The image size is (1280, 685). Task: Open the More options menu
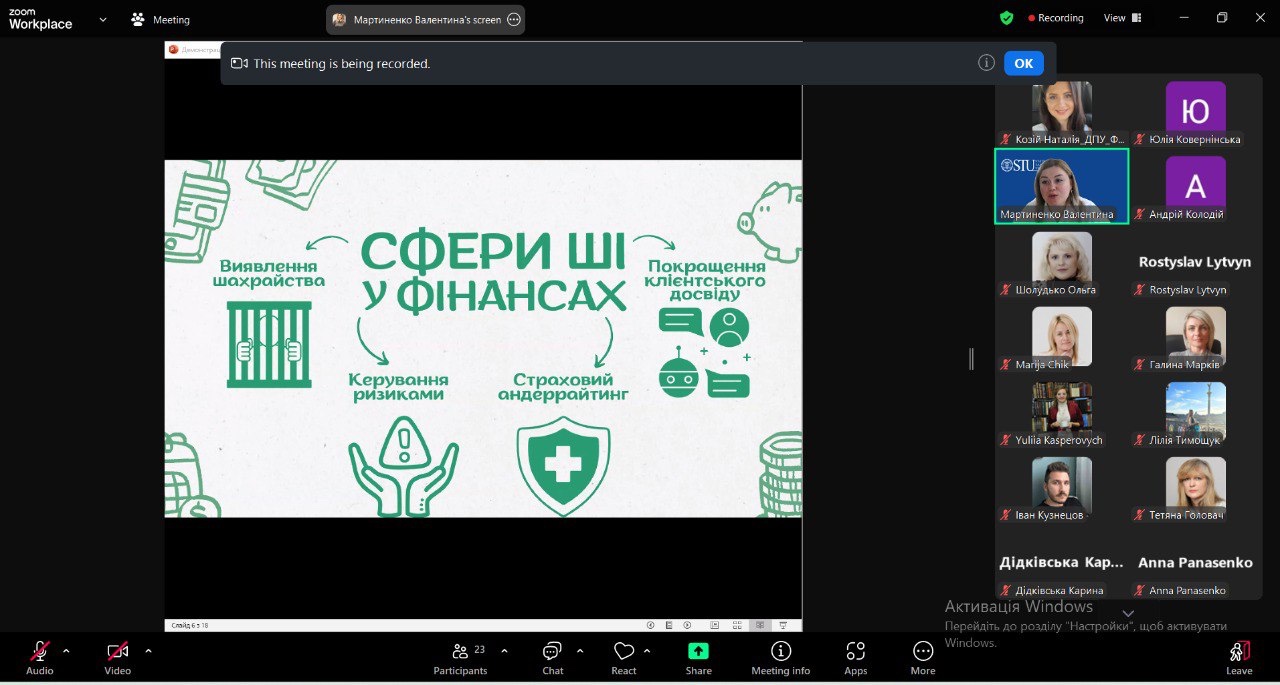tap(922, 656)
